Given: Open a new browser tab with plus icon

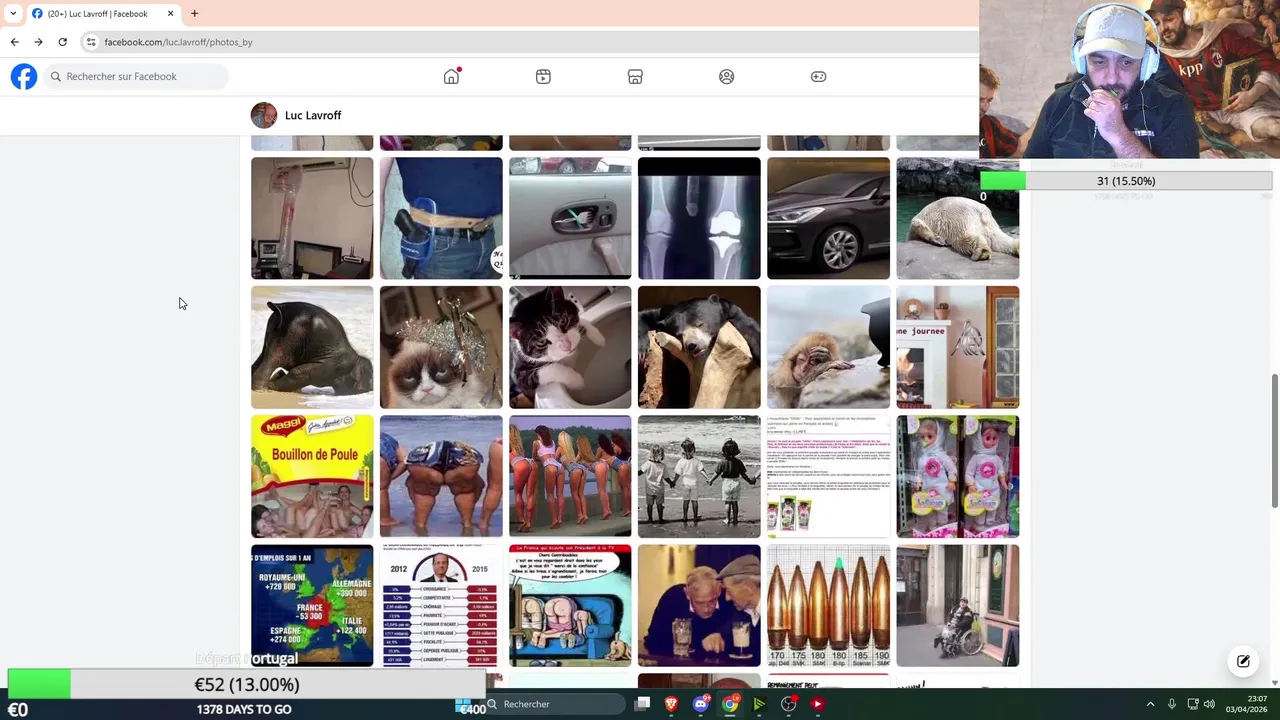Looking at the screenshot, I should point(194,13).
